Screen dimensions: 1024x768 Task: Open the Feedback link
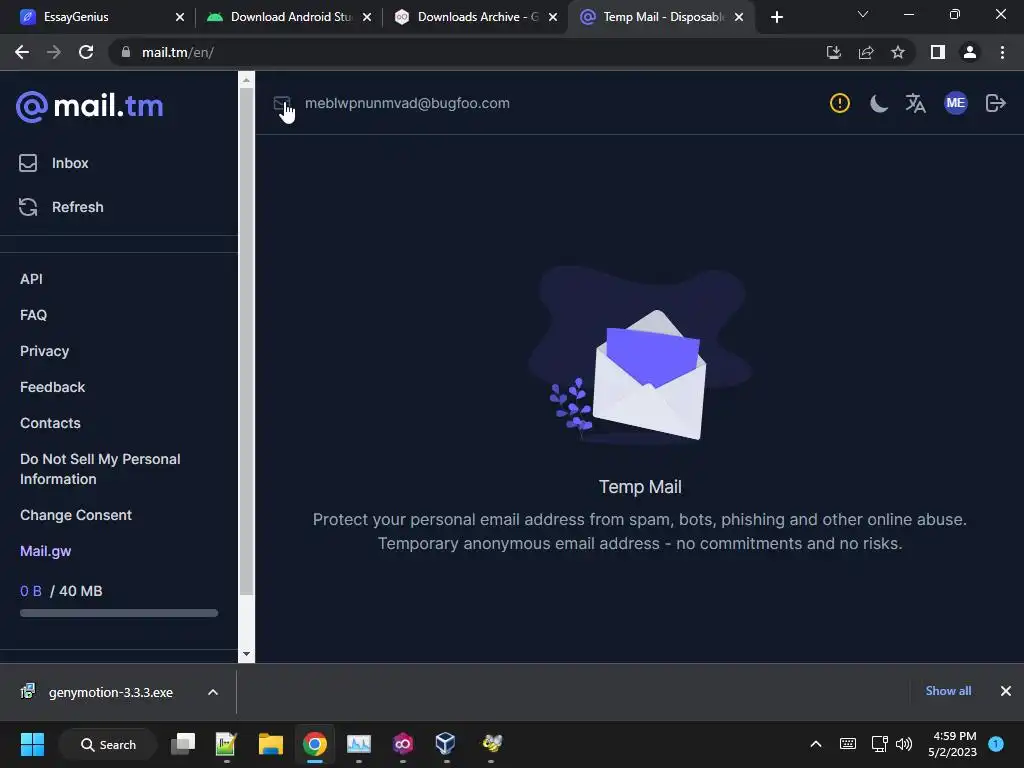click(x=52, y=387)
